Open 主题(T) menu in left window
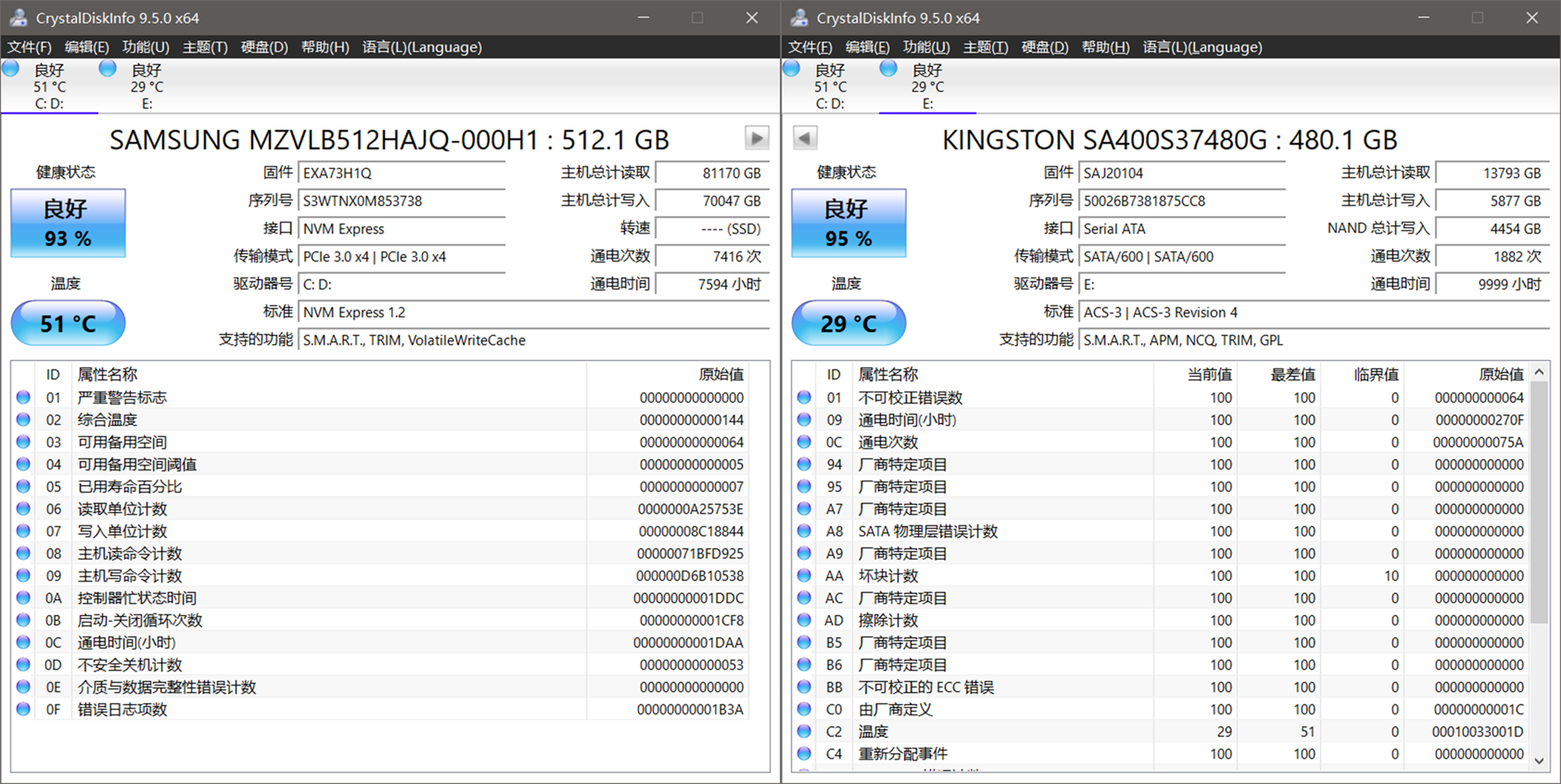 point(205,47)
